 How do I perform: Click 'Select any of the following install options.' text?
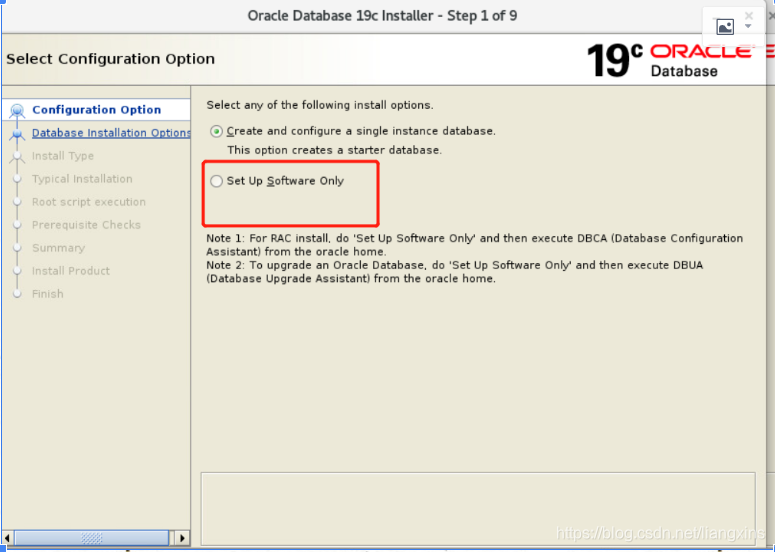pos(320,105)
